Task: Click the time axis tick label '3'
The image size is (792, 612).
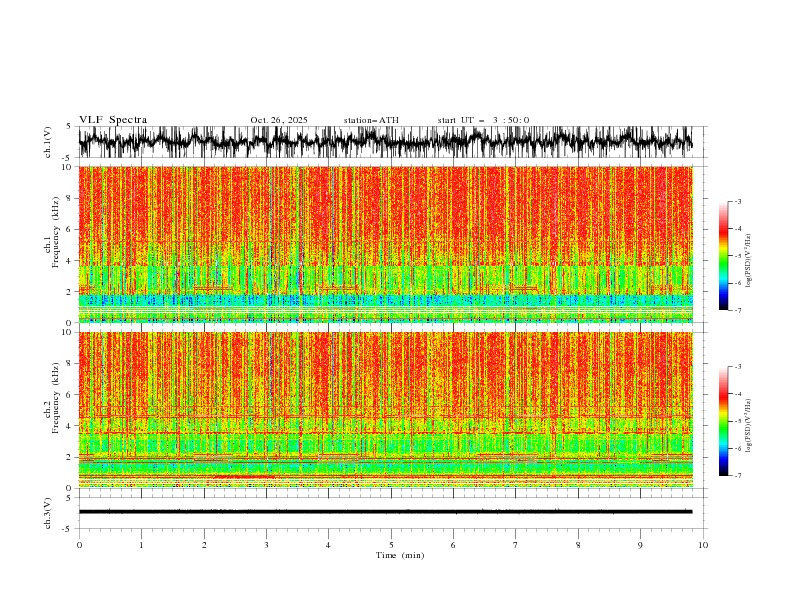Action: [x=266, y=545]
